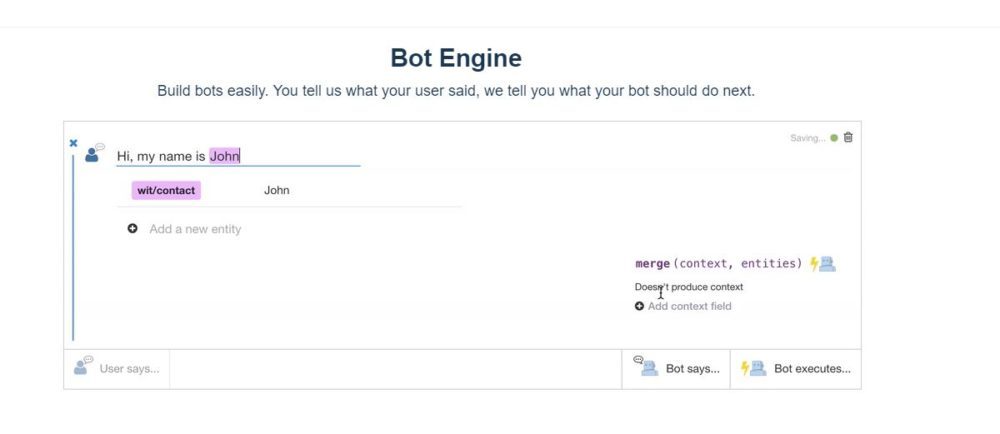Click the user icon in the User says box
The height and width of the screenshot is (434, 1000).
pyautogui.click(x=83, y=367)
